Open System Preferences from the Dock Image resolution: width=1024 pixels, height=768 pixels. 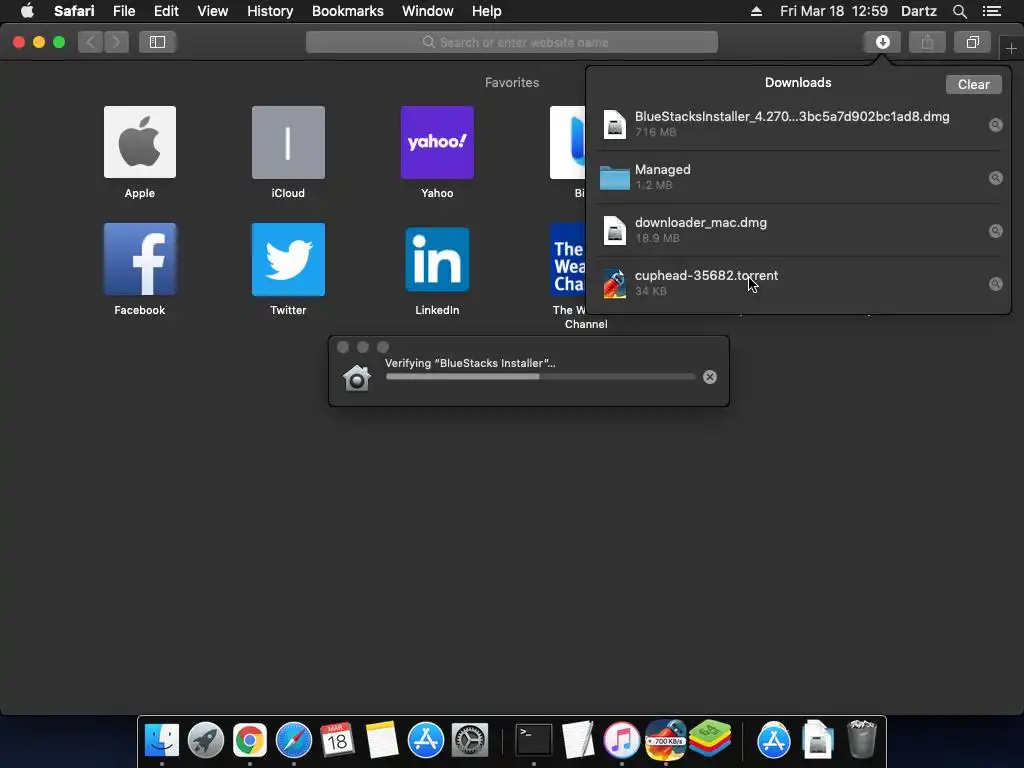tap(470, 741)
